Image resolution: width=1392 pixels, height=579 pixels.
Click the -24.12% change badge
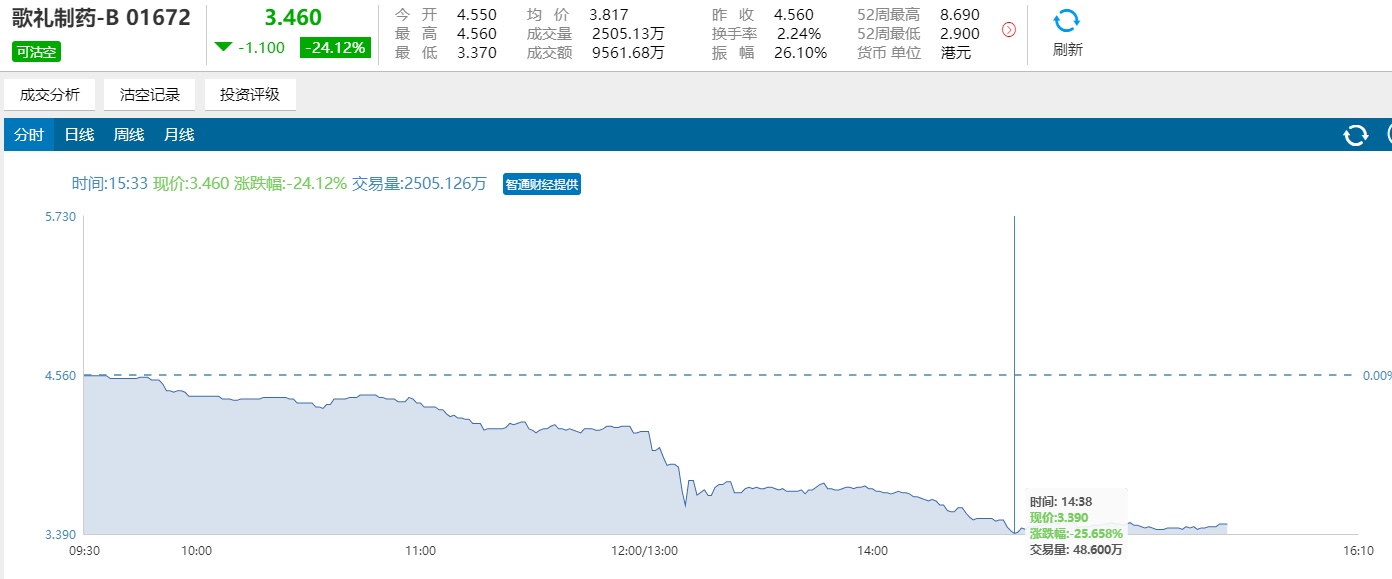335,47
